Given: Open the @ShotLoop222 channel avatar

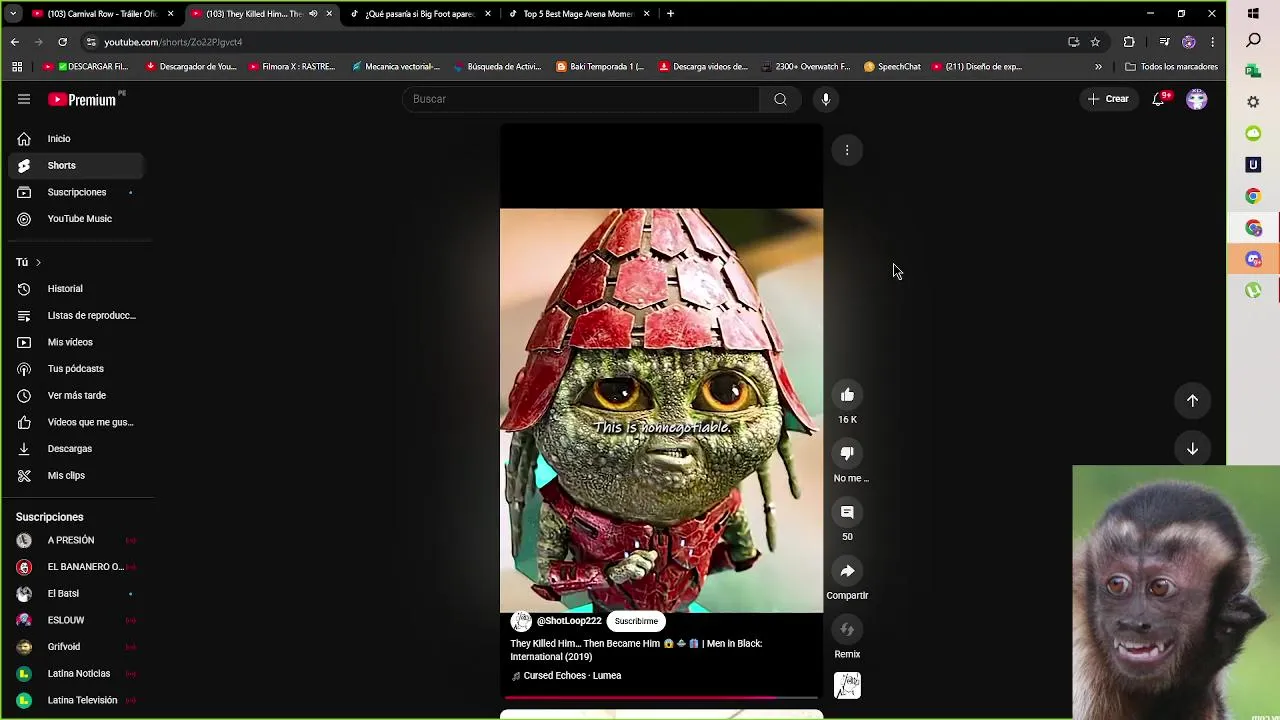Looking at the screenshot, I should (x=521, y=621).
